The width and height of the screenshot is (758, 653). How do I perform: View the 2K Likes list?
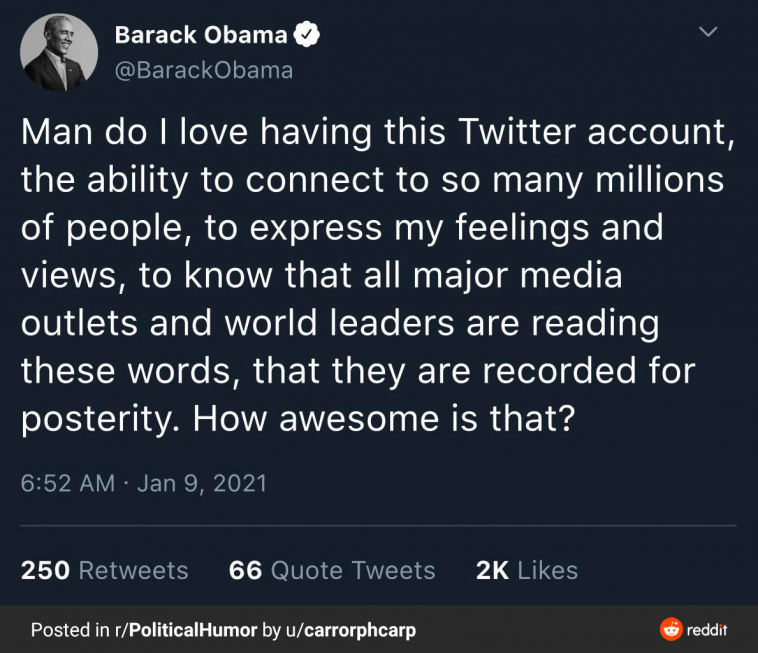pos(527,571)
